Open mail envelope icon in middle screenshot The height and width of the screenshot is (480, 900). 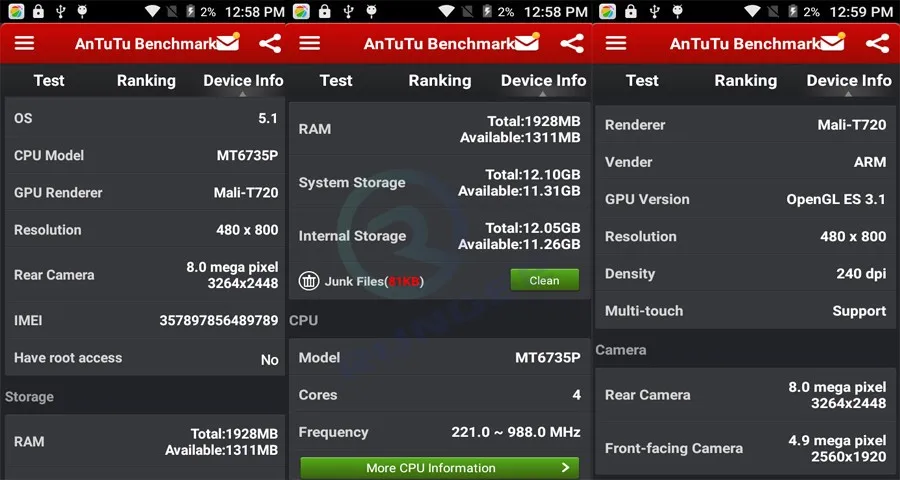527,42
